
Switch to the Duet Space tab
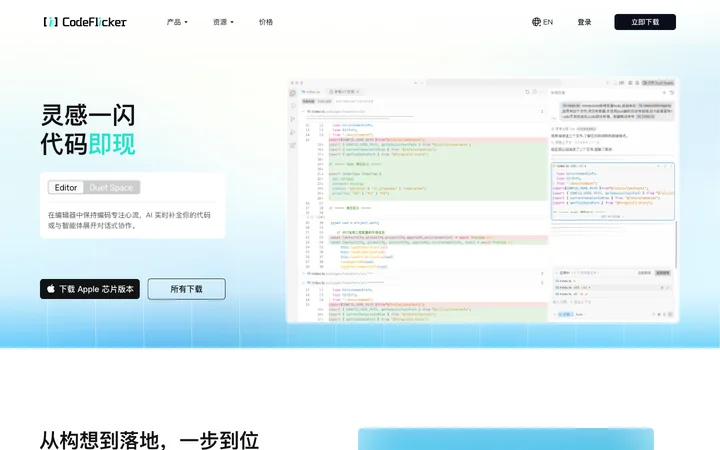point(111,187)
